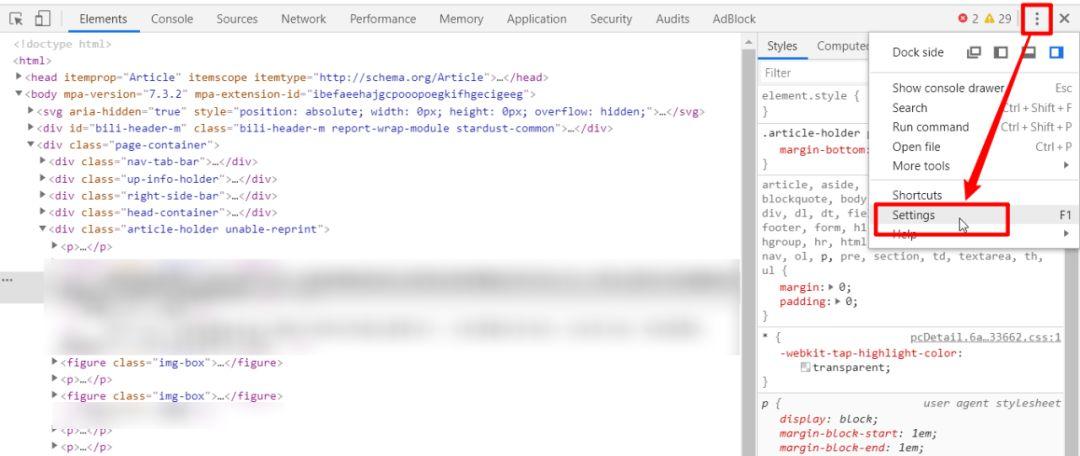The image size is (1080, 456).
Task: Open pcDetail css source link
Action: point(986,338)
